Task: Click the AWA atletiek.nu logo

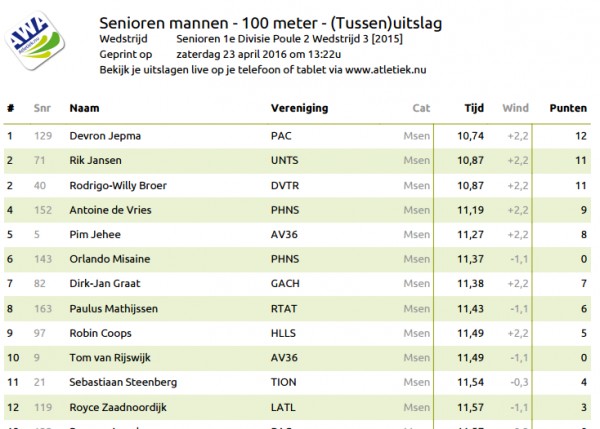Action: click(x=34, y=41)
